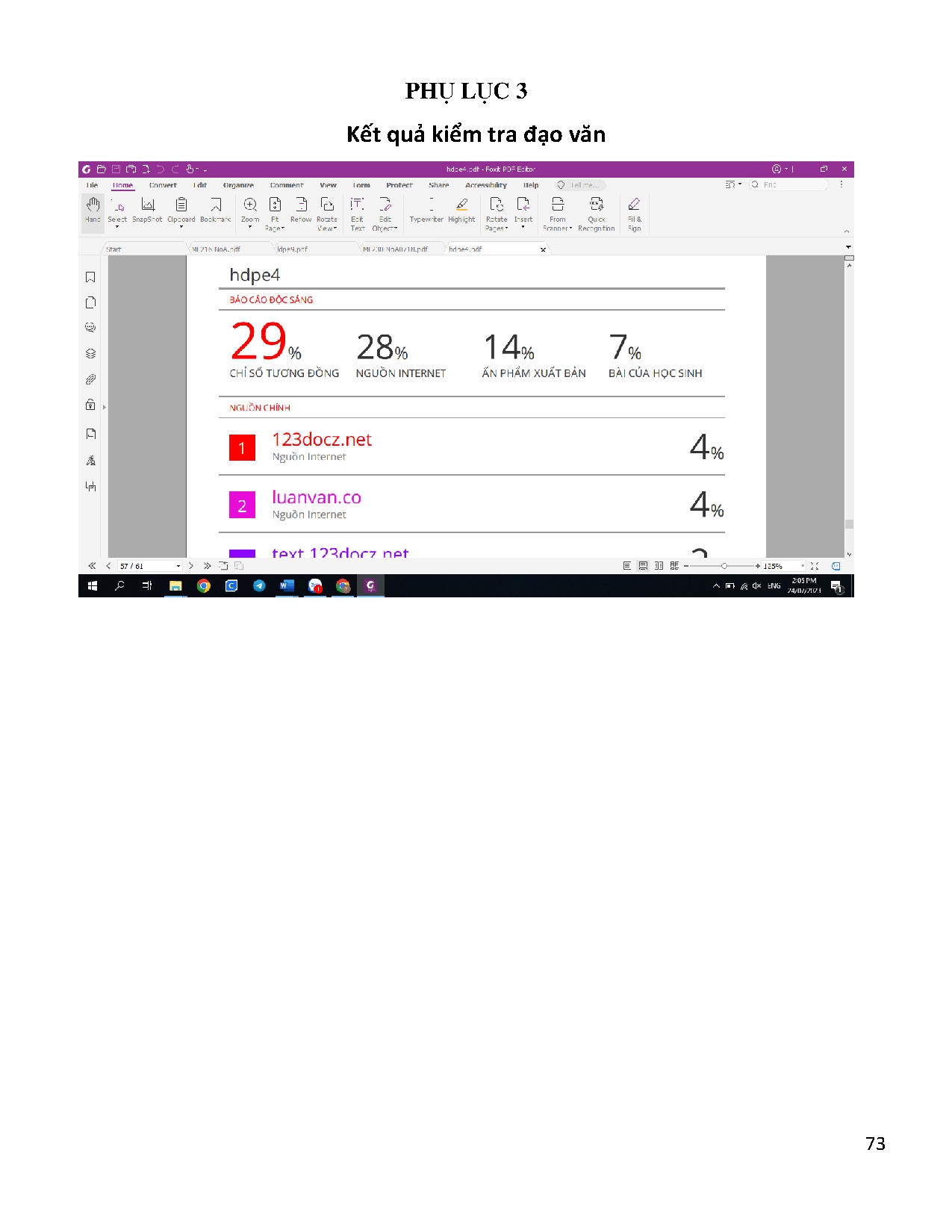Open the Protect ribbon tab
952x1232 pixels.
click(399, 185)
